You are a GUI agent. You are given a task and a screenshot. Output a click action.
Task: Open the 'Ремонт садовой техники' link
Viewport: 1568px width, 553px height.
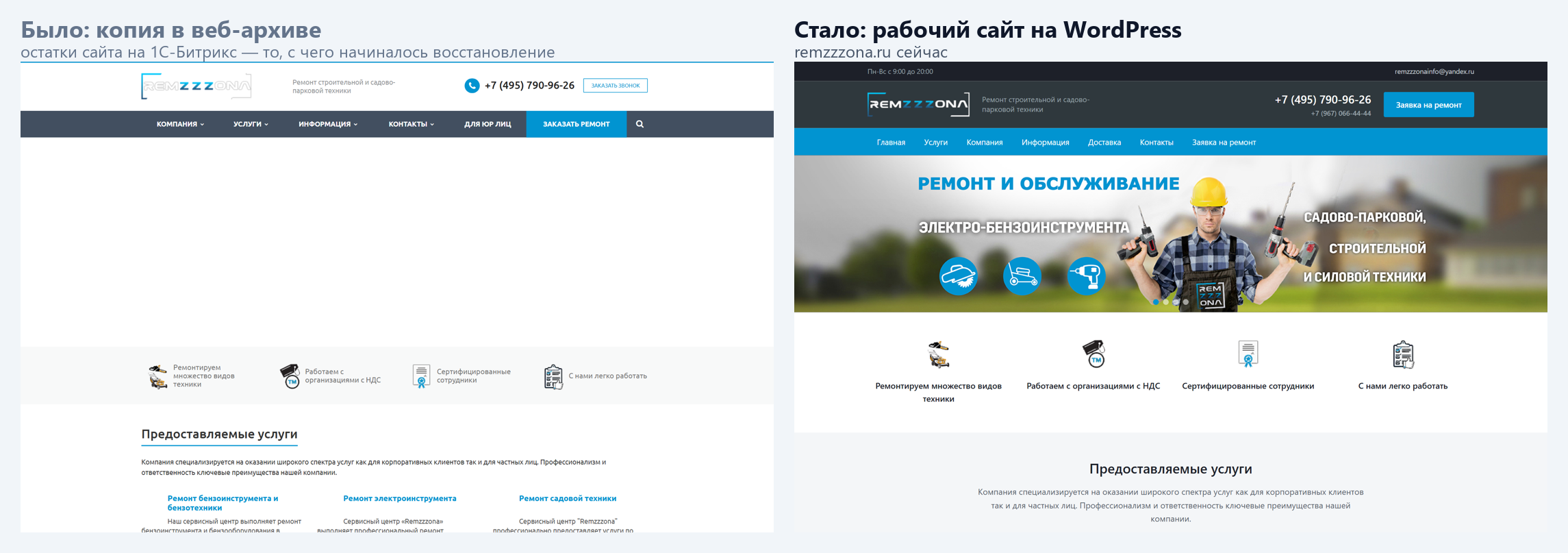tap(568, 498)
